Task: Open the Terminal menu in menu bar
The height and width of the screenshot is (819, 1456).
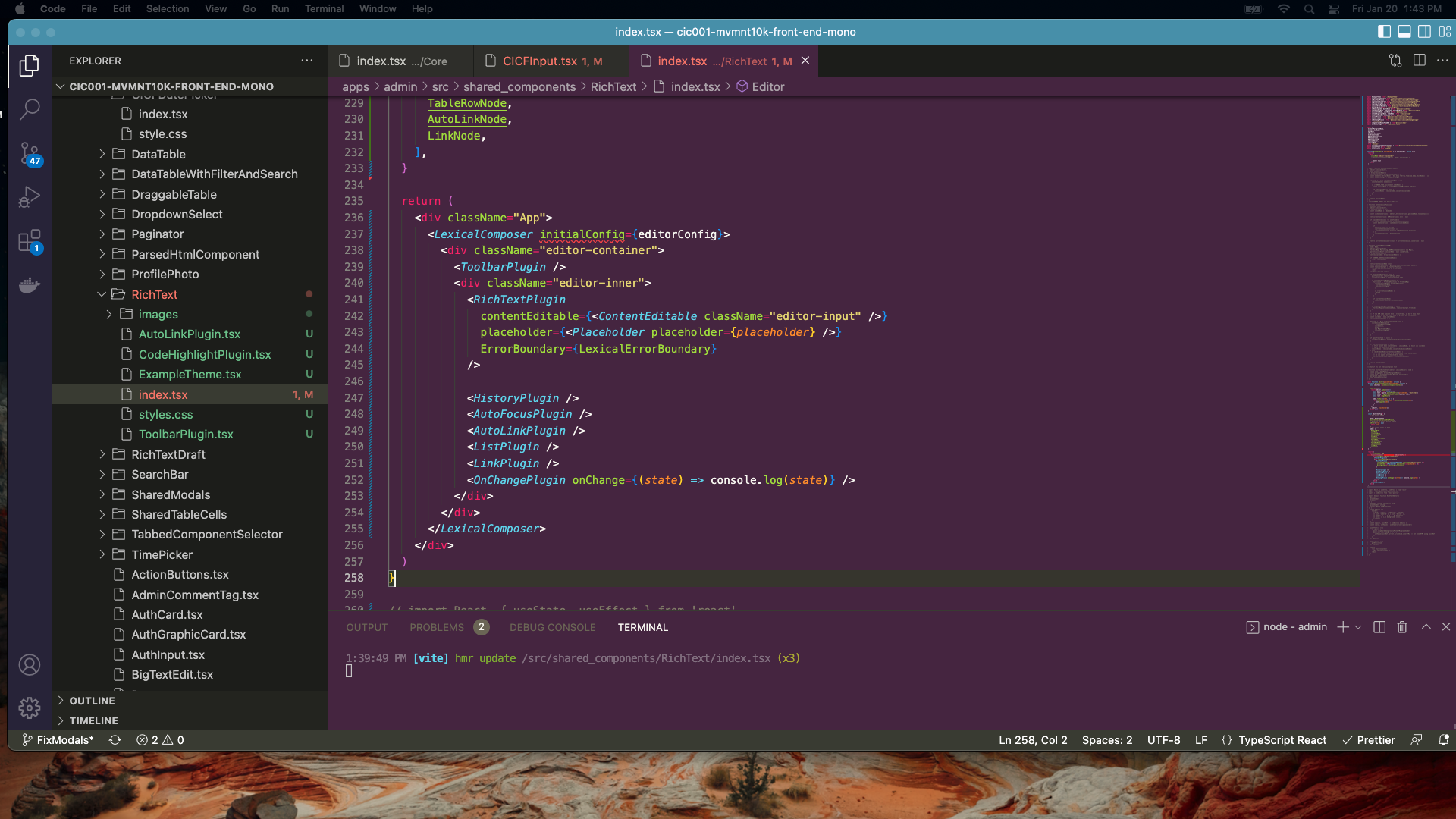Action: point(324,8)
